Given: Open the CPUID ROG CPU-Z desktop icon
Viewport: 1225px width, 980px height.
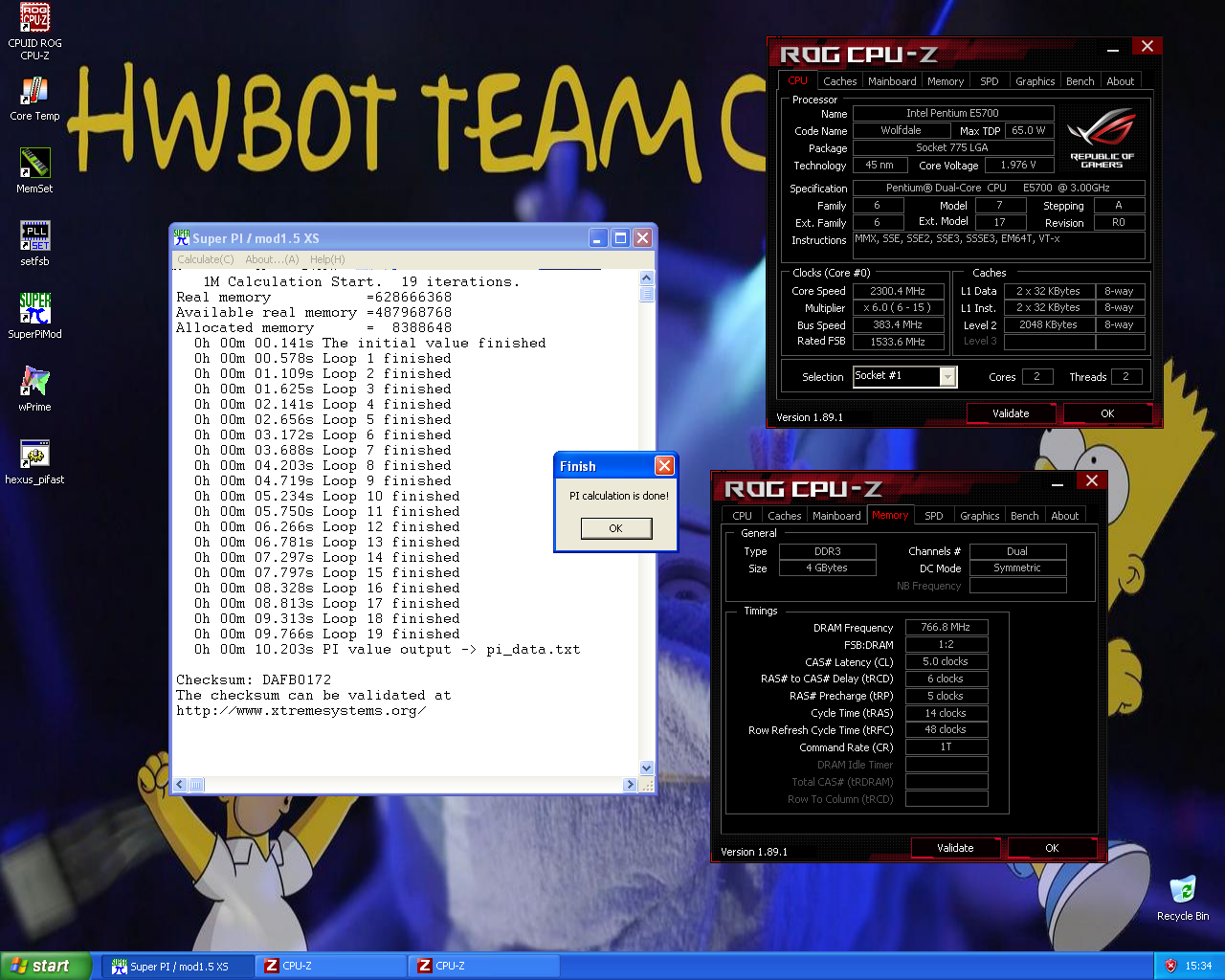Looking at the screenshot, I should click(34, 32).
